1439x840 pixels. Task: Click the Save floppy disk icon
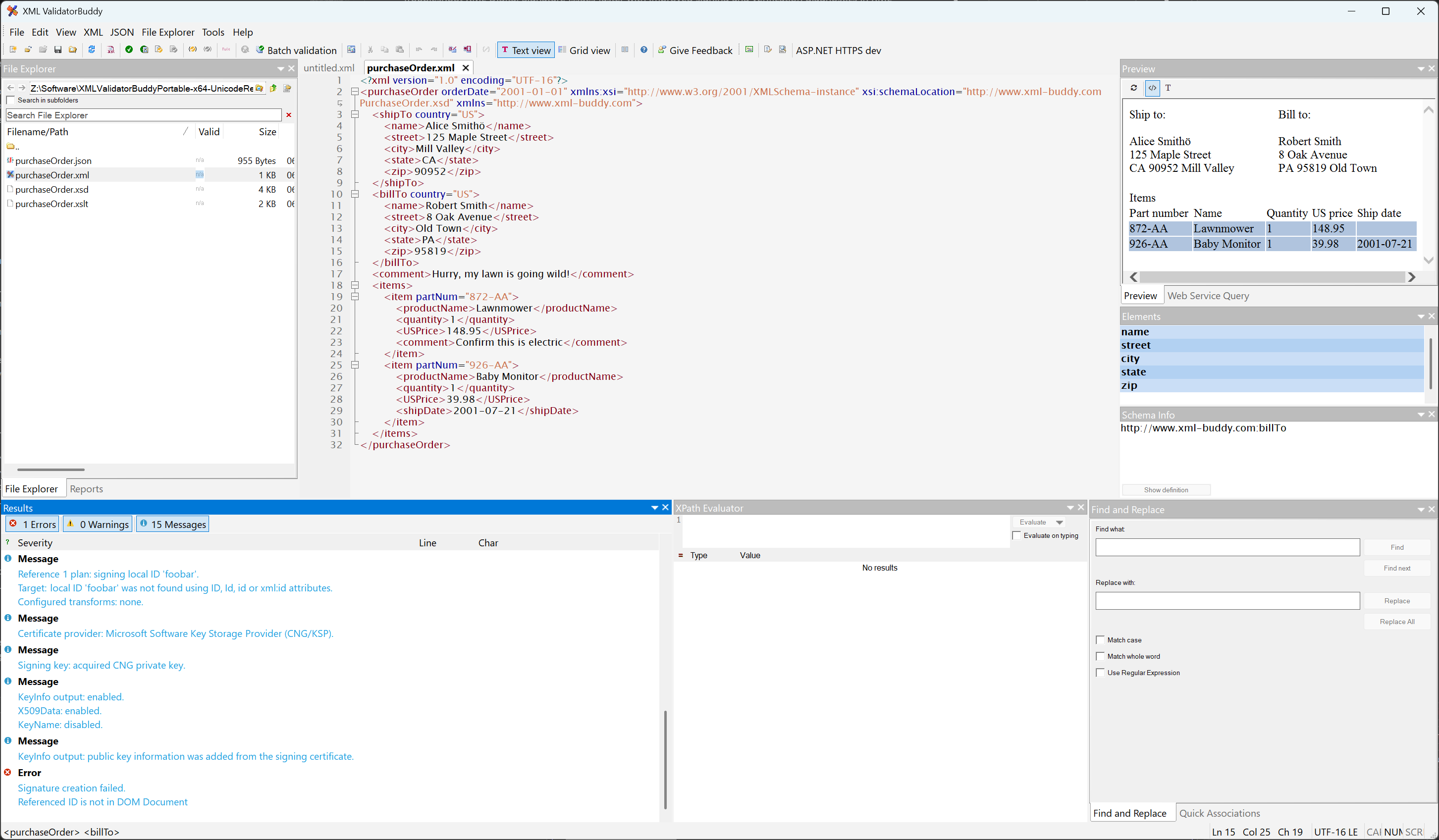coord(57,50)
